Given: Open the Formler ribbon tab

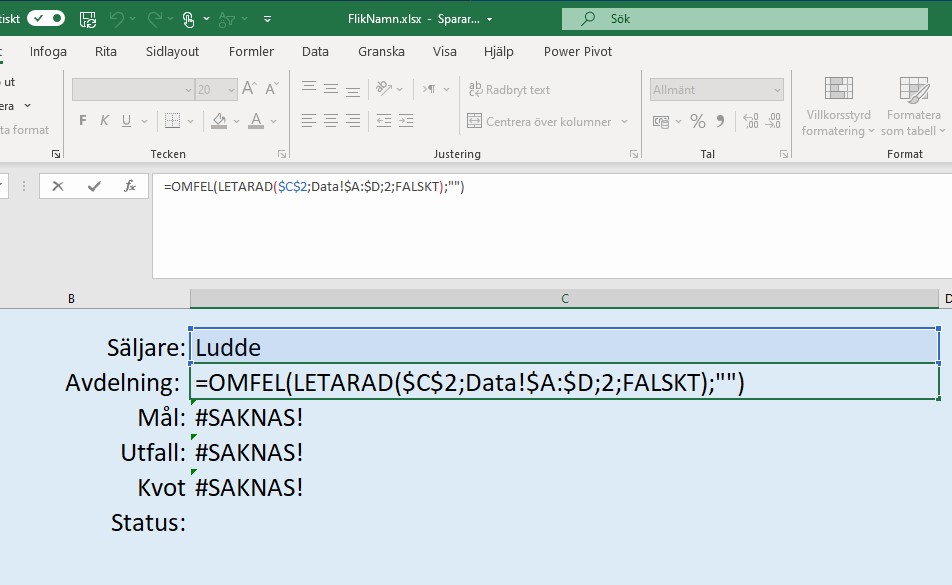Looking at the screenshot, I should [251, 51].
